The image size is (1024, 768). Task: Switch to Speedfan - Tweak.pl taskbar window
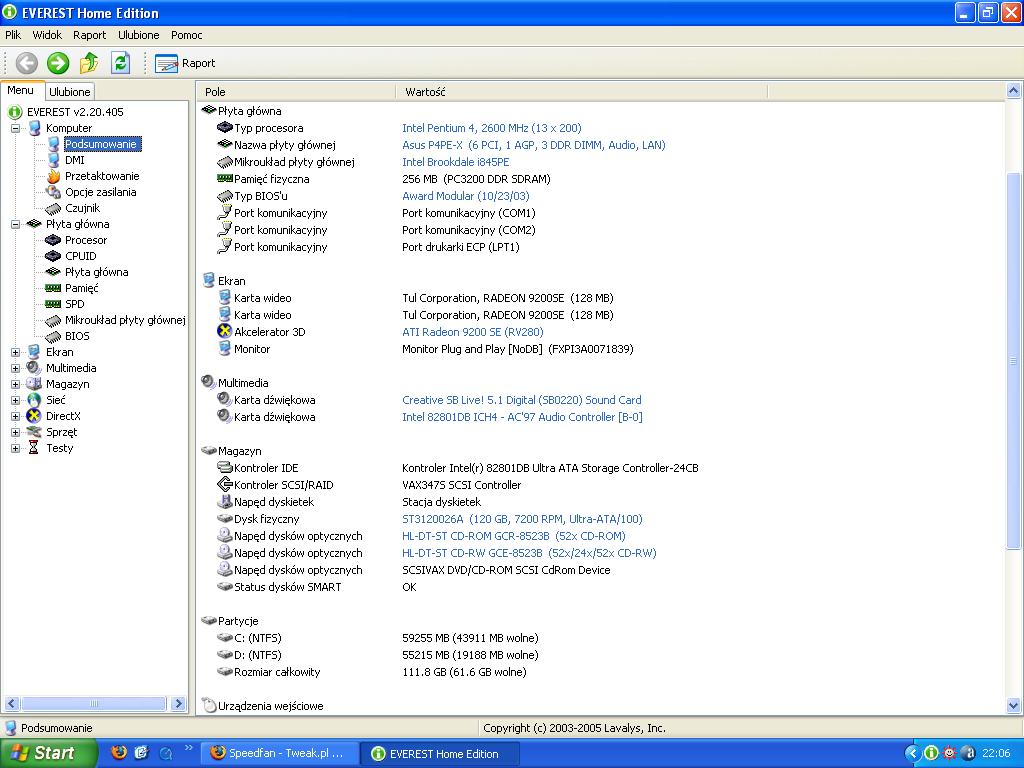pyautogui.click(x=279, y=753)
